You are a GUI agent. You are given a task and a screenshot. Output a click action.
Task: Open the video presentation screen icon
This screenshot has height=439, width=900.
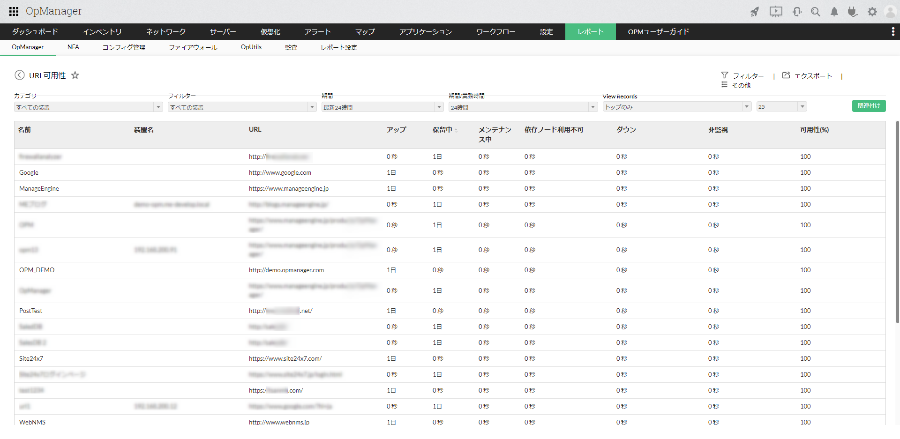point(775,11)
